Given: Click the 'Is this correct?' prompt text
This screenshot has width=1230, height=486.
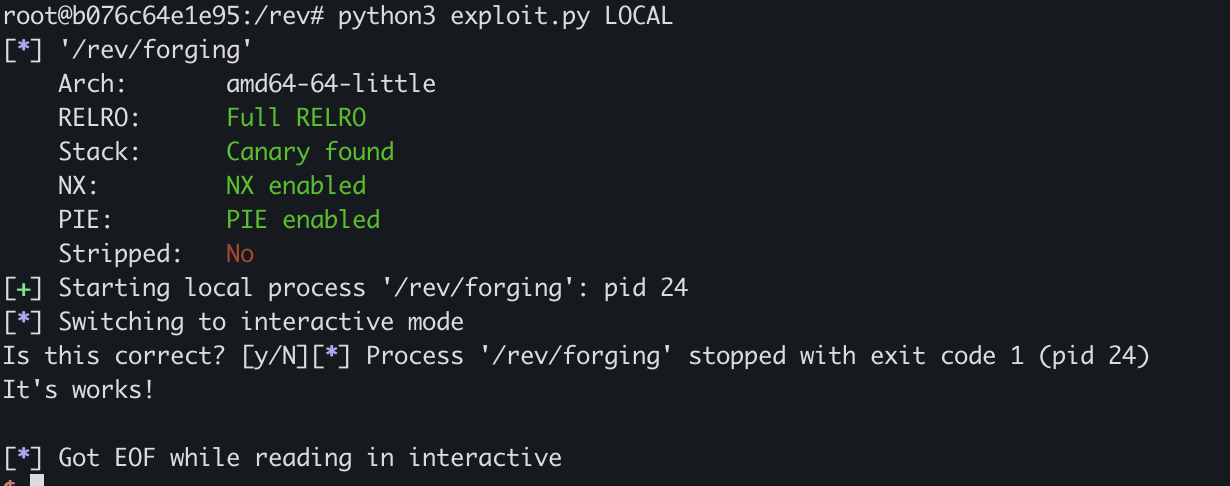Looking at the screenshot, I should (115, 356).
